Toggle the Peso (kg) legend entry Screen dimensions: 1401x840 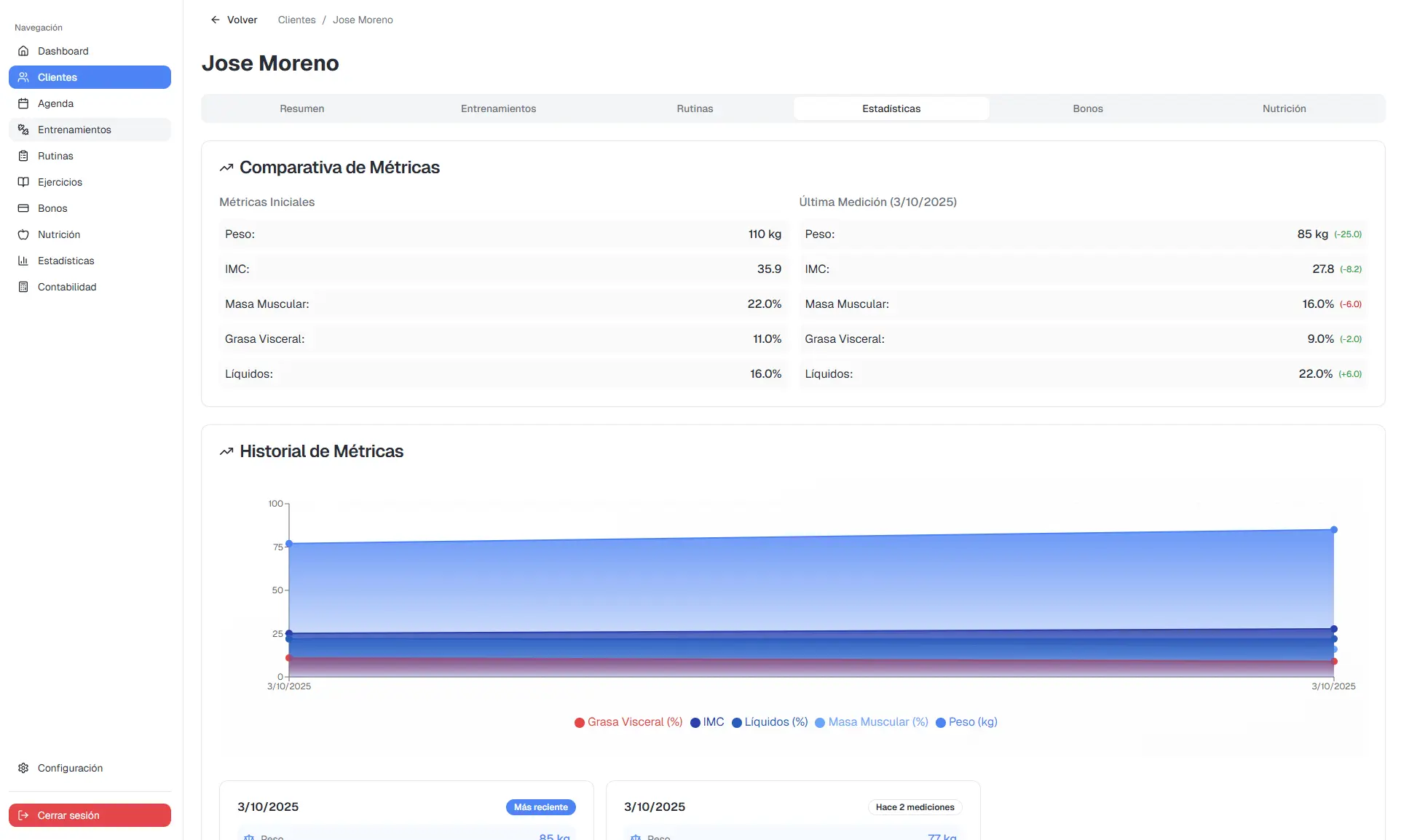(x=966, y=722)
